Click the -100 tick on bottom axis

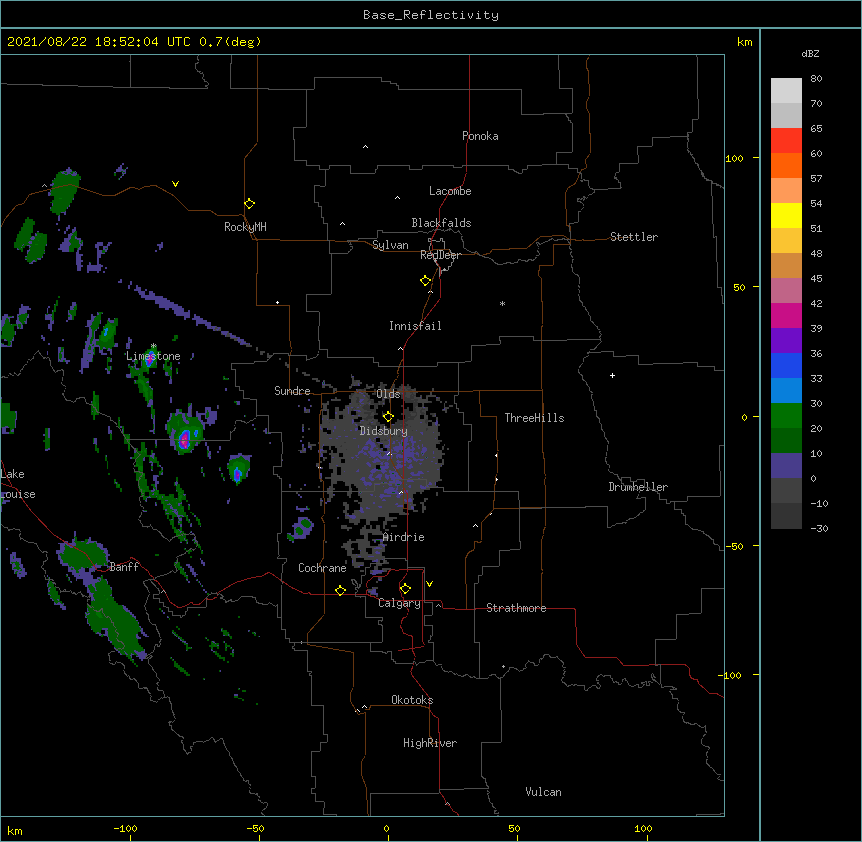click(x=125, y=828)
